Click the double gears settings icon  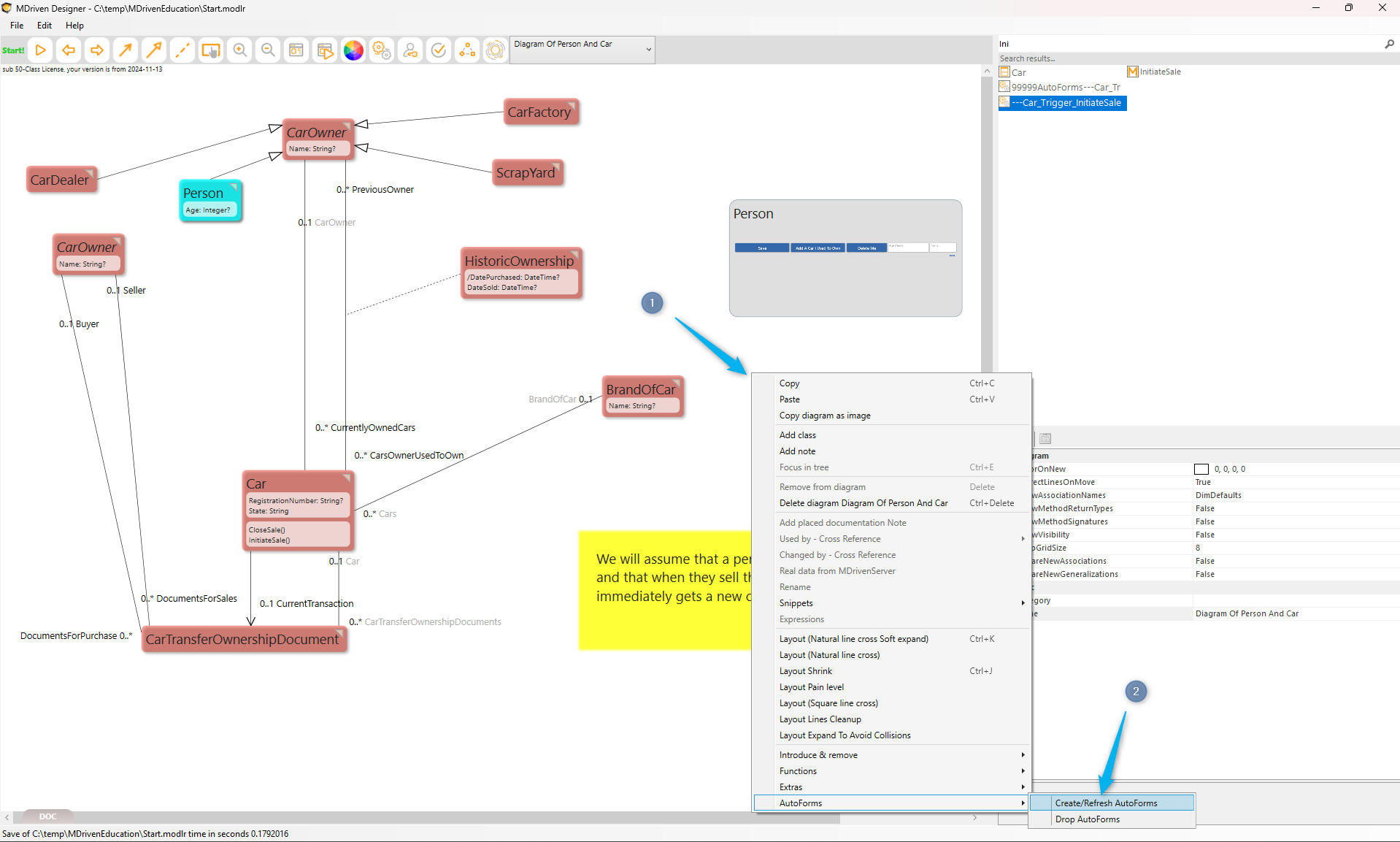pos(382,50)
